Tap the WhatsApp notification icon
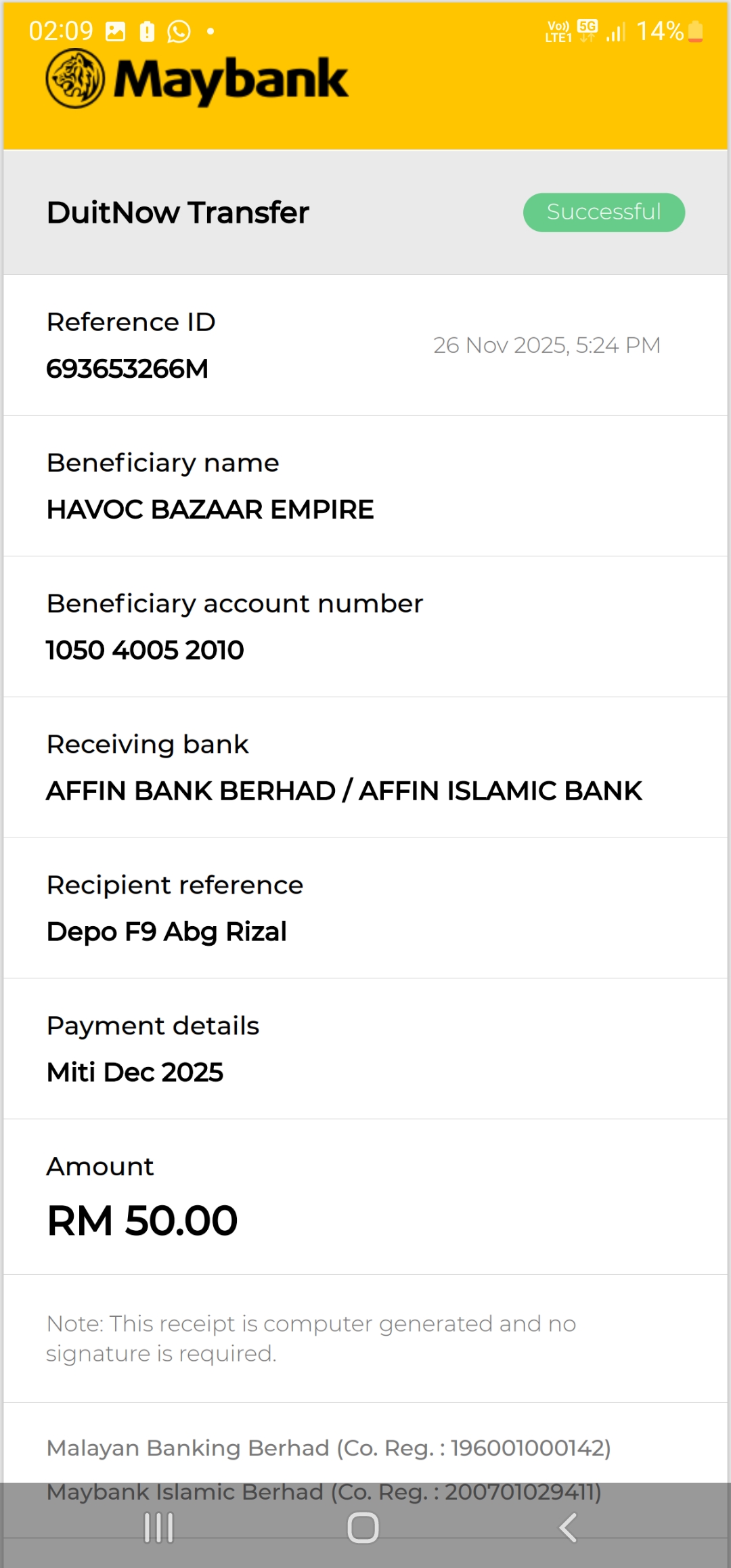This screenshot has height=1568, width=731. [x=179, y=31]
